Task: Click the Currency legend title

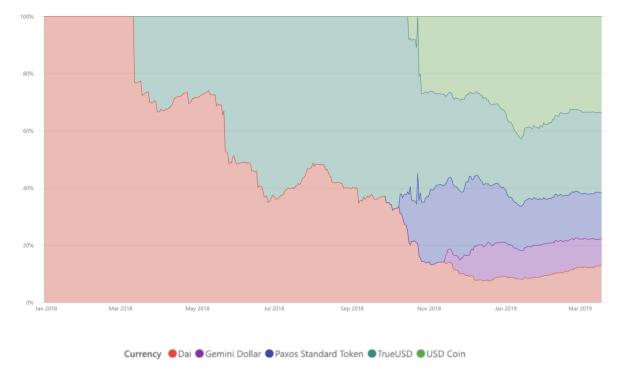Action: coord(142,354)
